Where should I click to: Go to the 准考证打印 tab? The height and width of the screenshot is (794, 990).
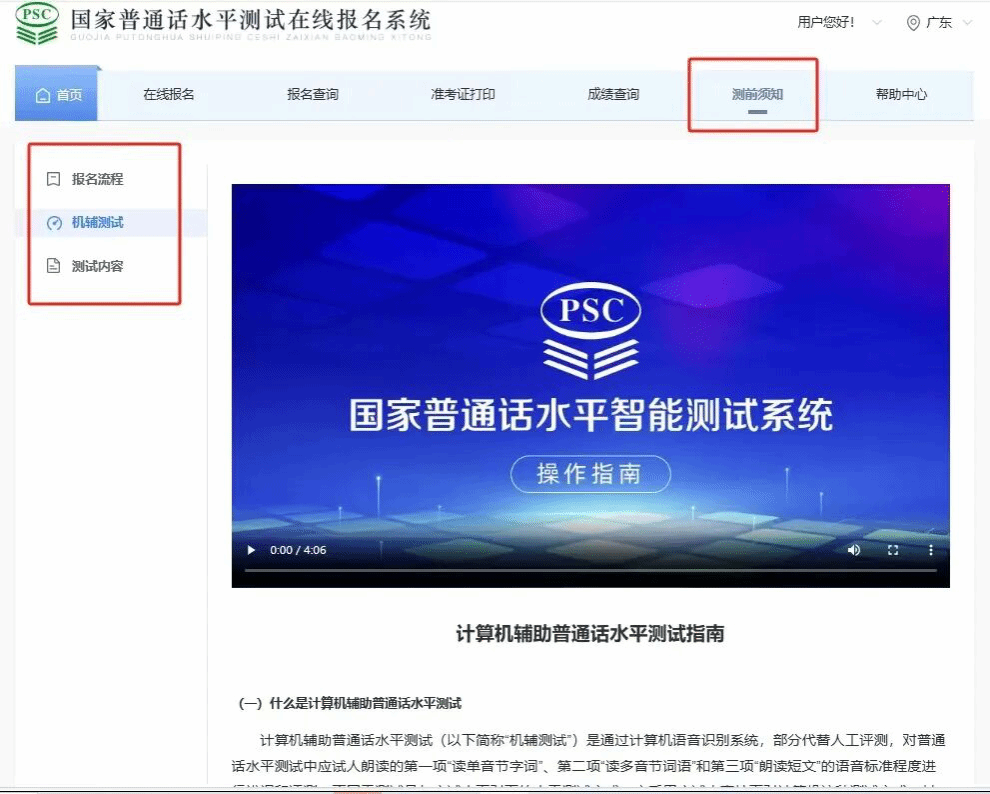coord(462,95)
